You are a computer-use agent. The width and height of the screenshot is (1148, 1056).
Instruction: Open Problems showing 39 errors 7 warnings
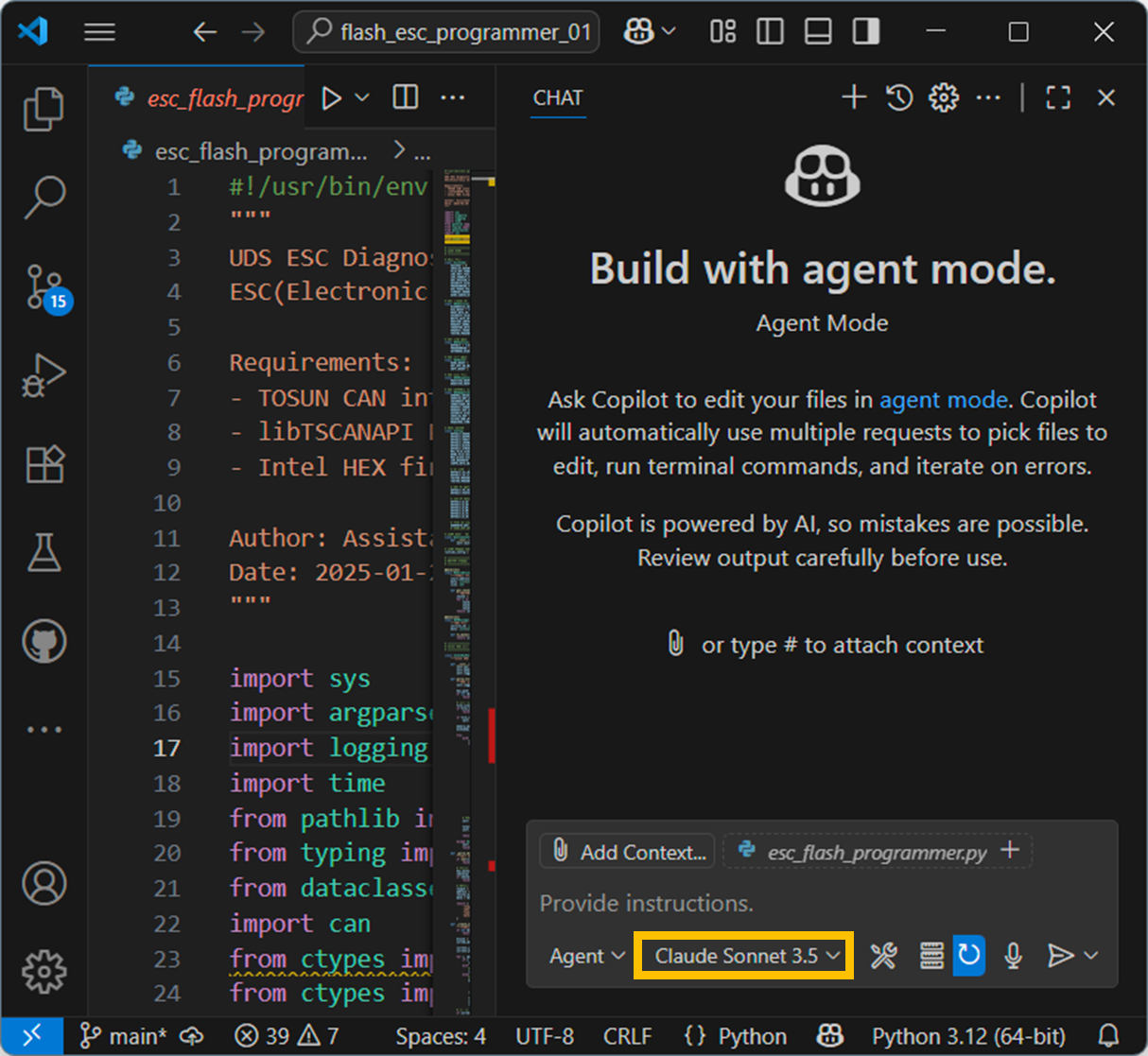point(287,1036)
